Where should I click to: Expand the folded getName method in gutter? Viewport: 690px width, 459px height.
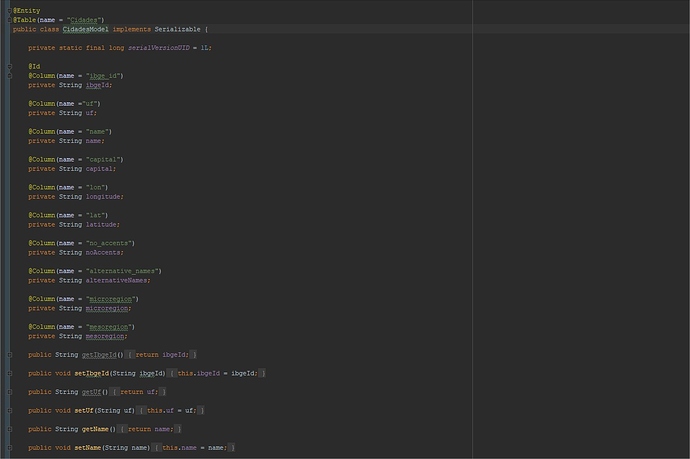(x=9, y=429)
